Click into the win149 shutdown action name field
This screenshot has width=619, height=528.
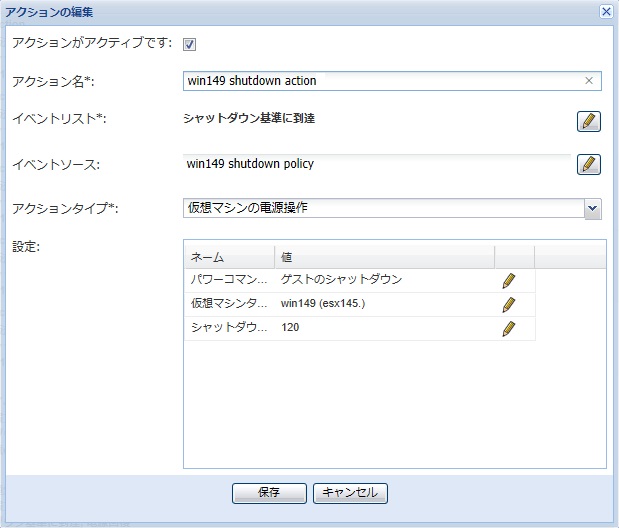pos(380,81)
